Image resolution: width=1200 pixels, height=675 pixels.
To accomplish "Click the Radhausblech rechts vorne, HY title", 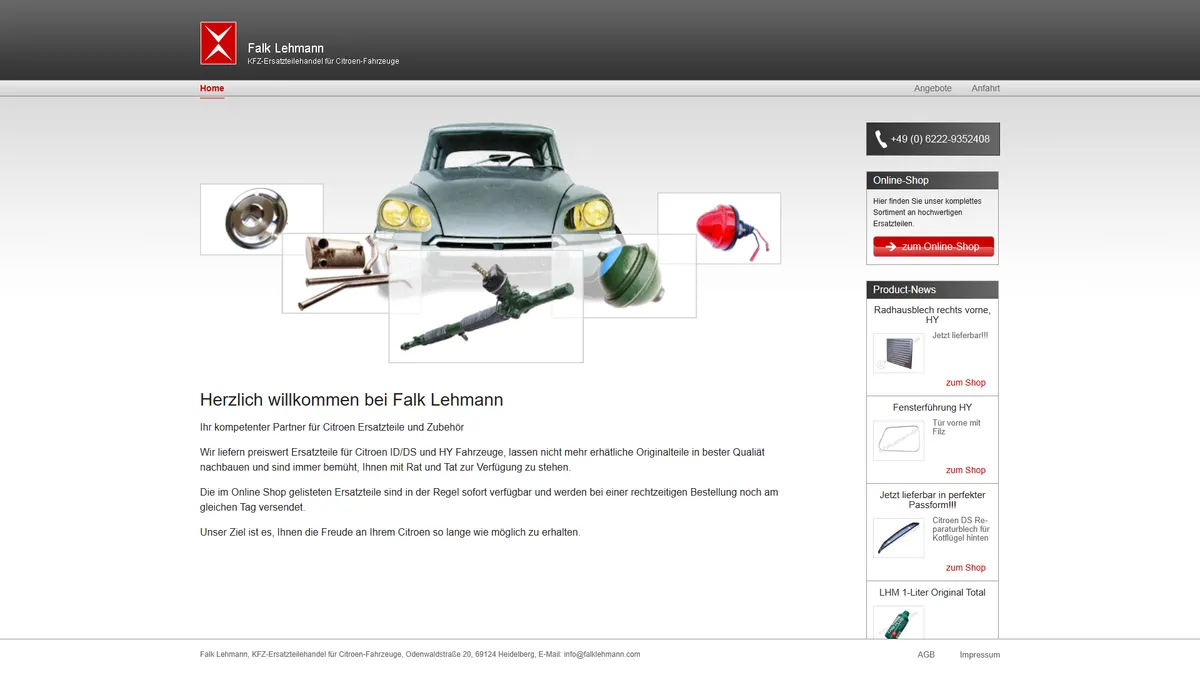I will pos(932,315).
